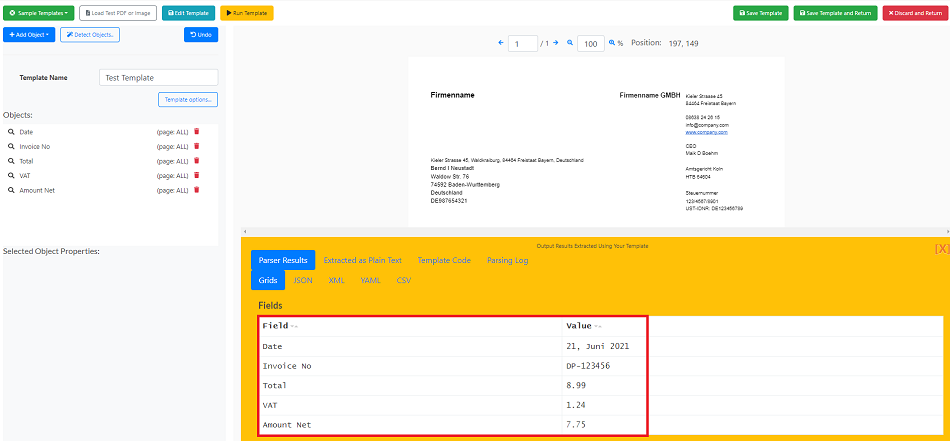Delete the Total object via trash icon

196,161
